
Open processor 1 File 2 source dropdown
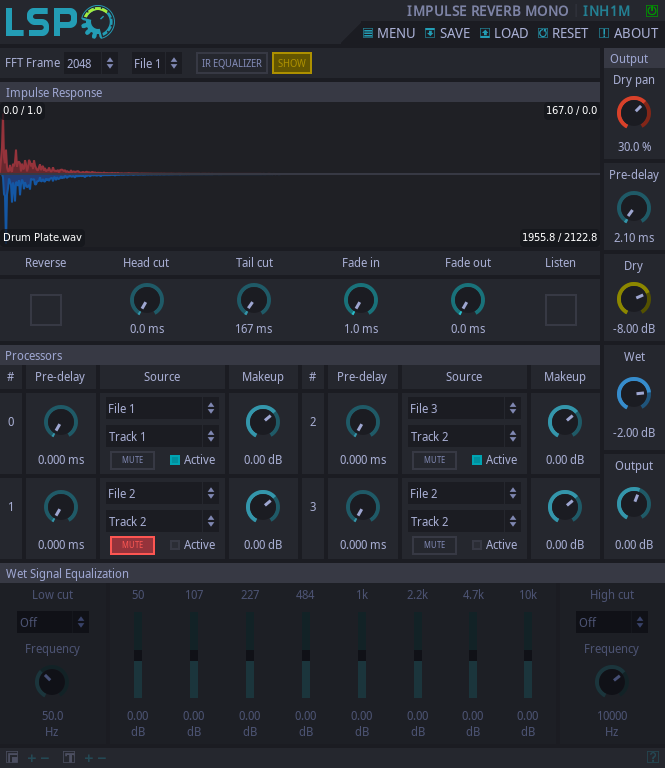point(162,494)
